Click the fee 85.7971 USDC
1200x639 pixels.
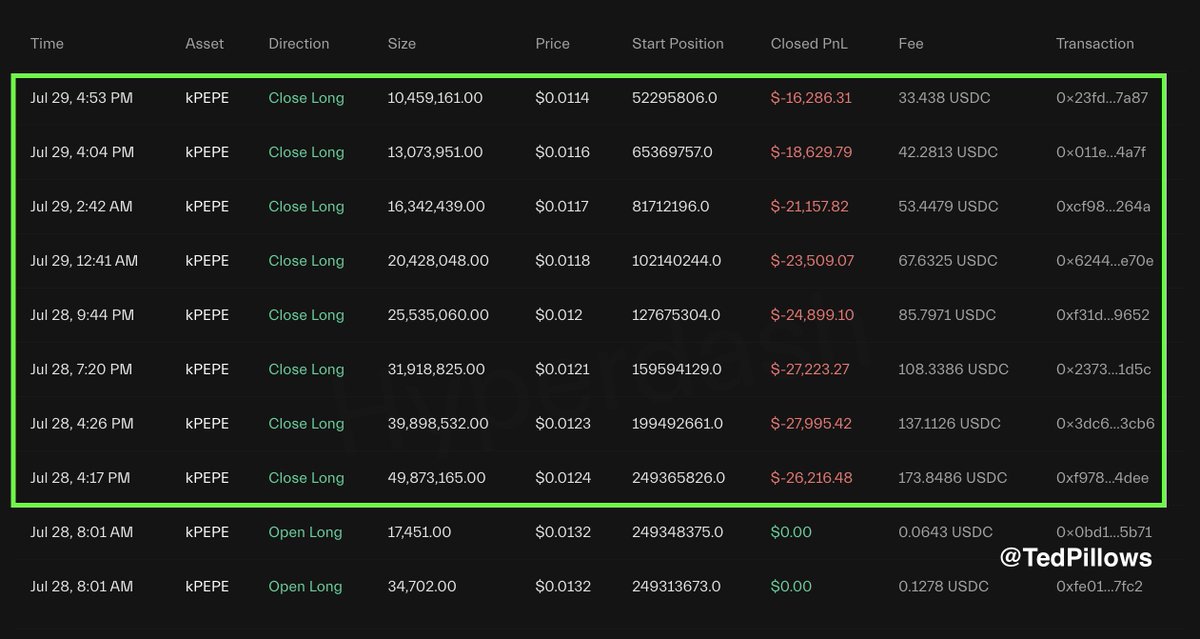tap(947, 314)
